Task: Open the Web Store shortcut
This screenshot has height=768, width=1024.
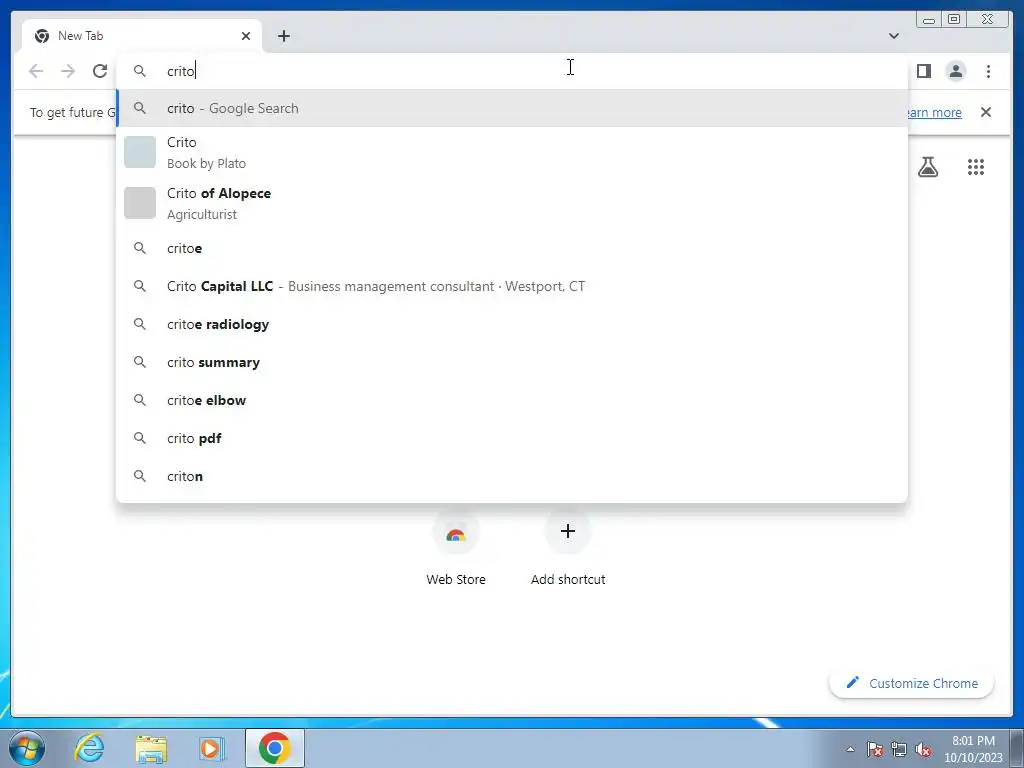Action: click(x=456, y=549)
